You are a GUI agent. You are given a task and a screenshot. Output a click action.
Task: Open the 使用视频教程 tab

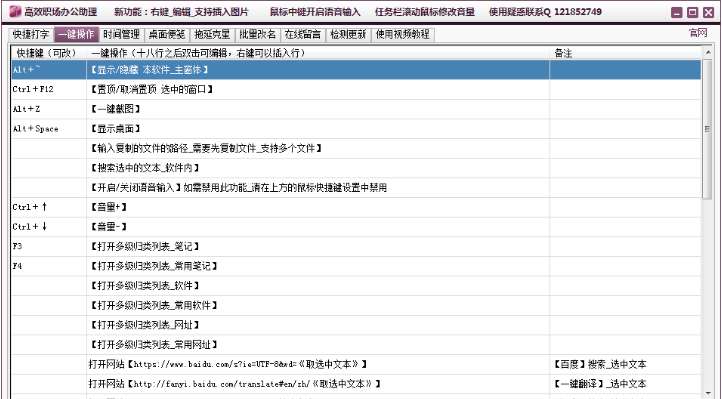click(x=403, y=35)
